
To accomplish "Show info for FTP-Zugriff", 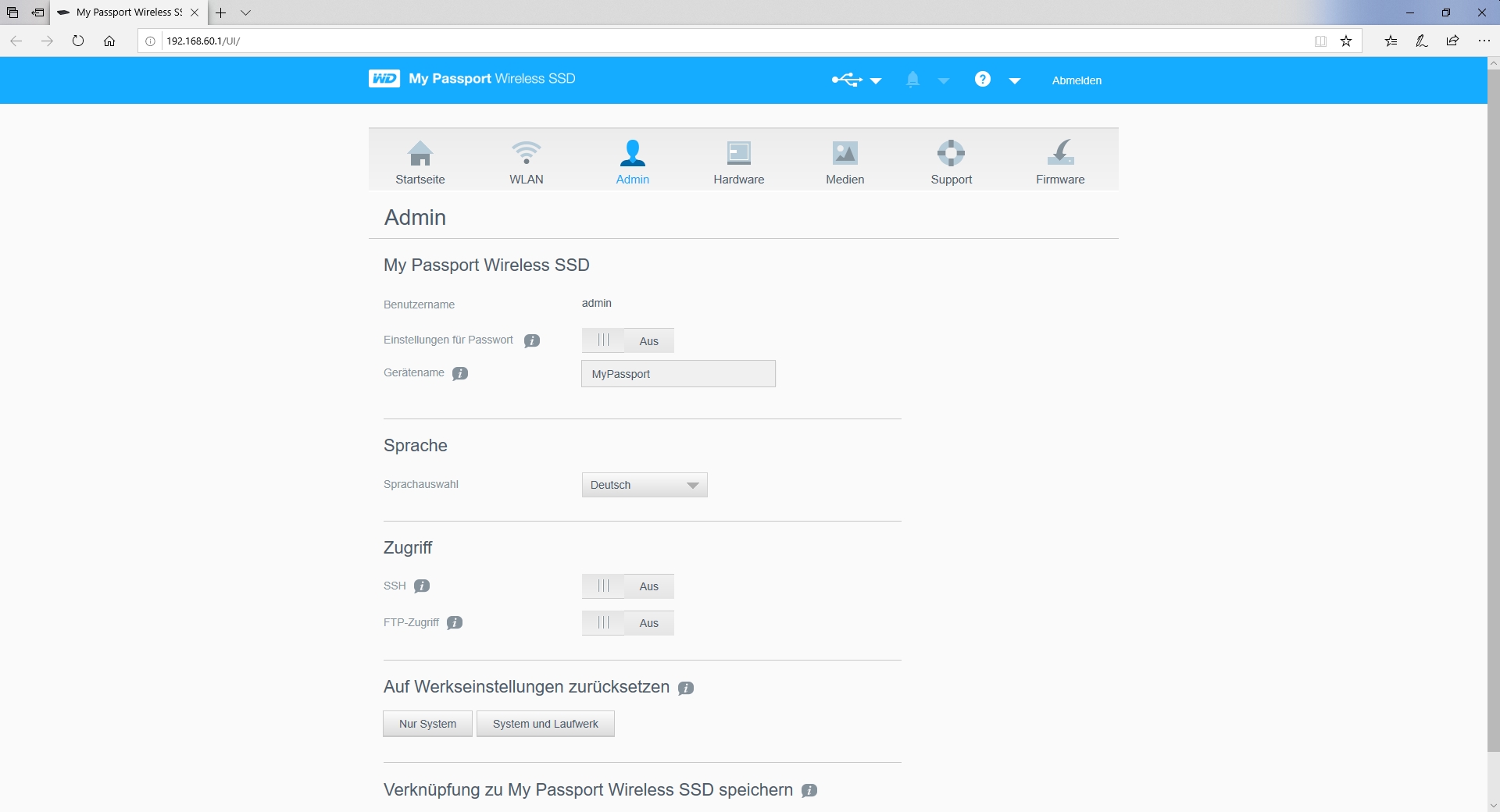I will point(455,622).
